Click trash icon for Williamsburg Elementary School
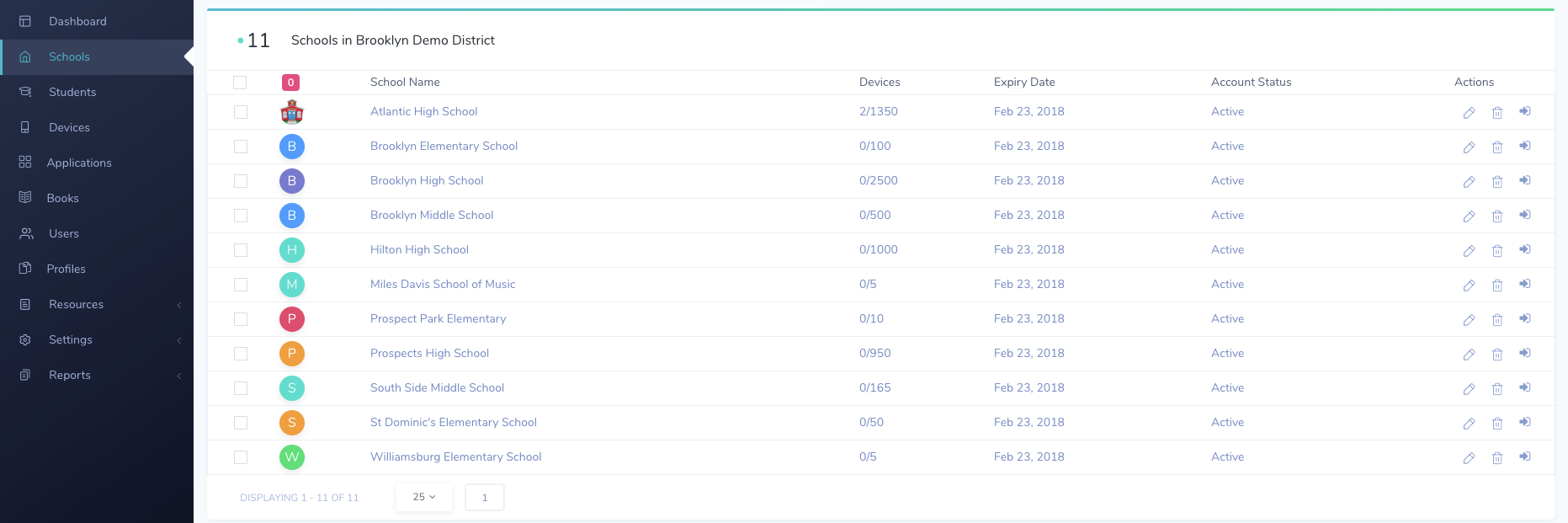Viewport: 1568px width, 523px height. (1497, 458)
